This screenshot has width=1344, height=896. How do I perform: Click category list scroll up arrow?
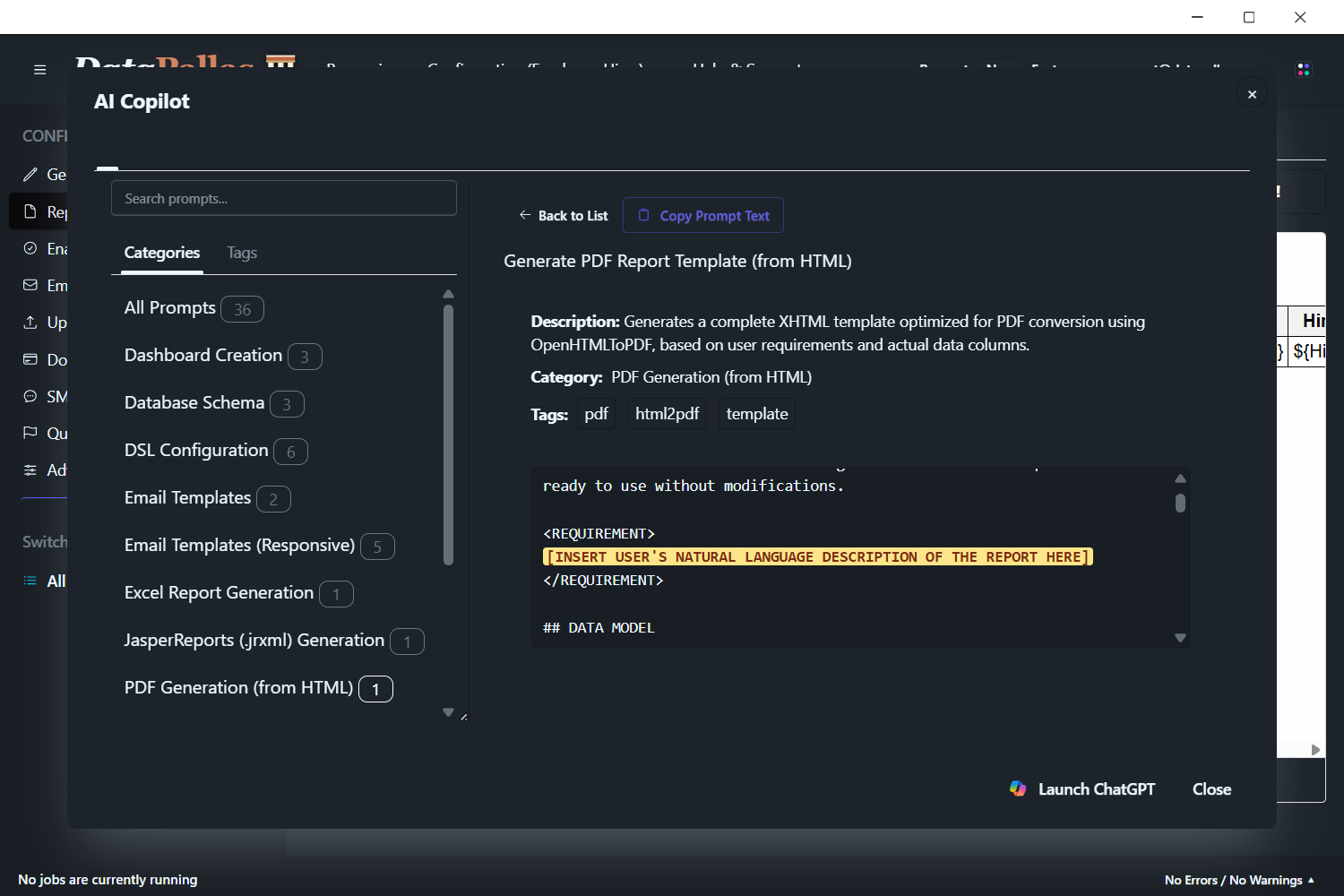(448, 294)
